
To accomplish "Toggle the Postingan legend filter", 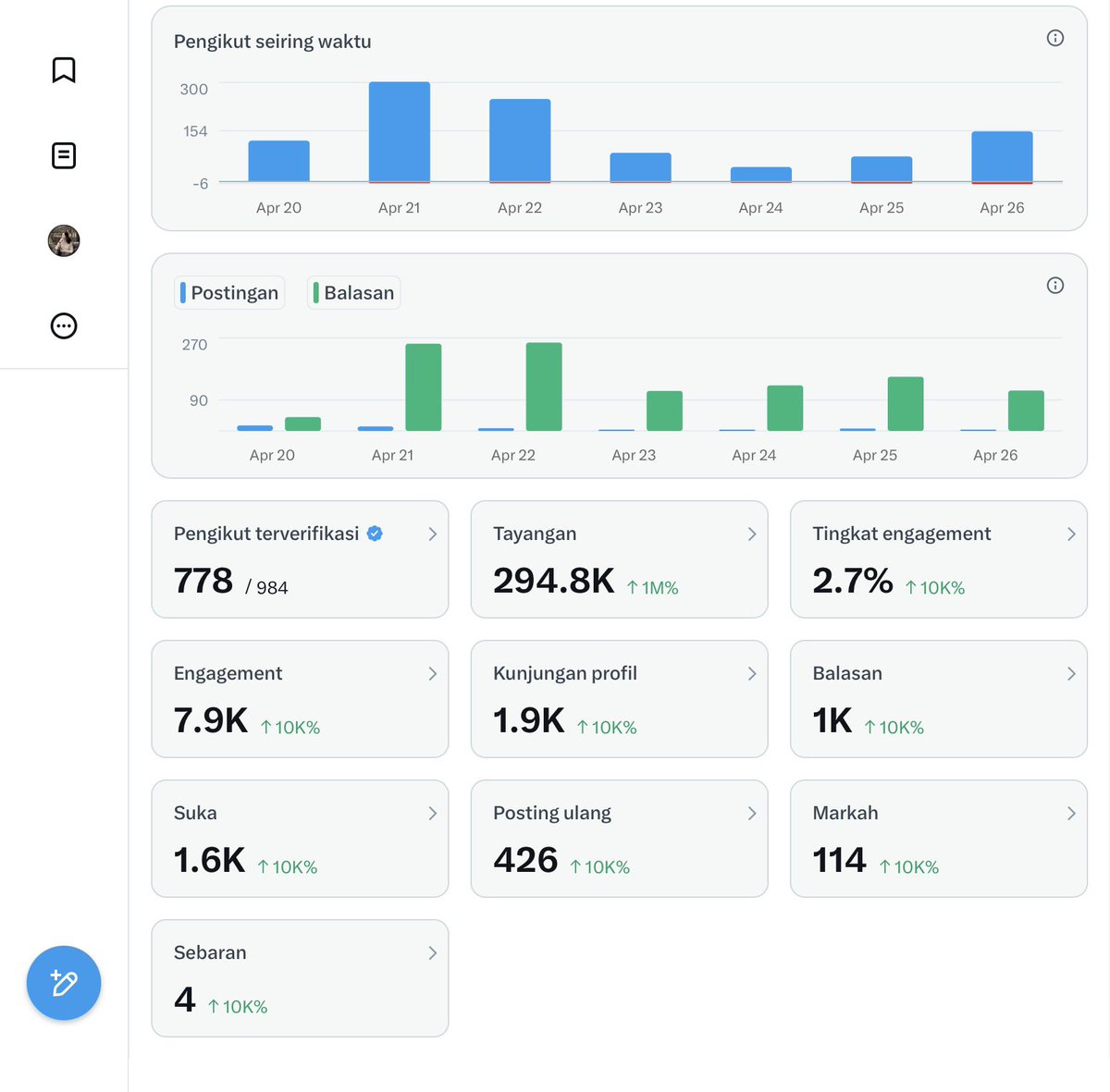I will 229,292.
